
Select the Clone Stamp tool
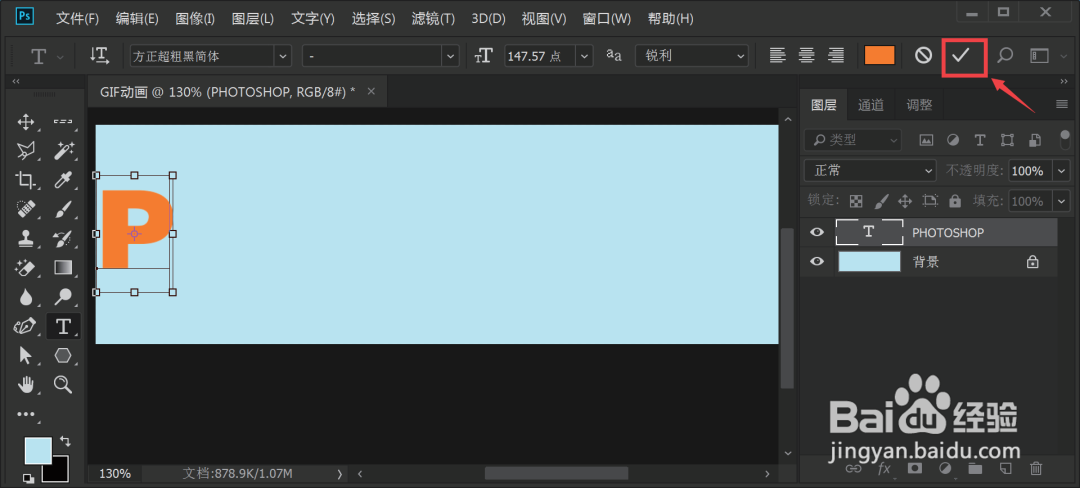pos(25,238)
